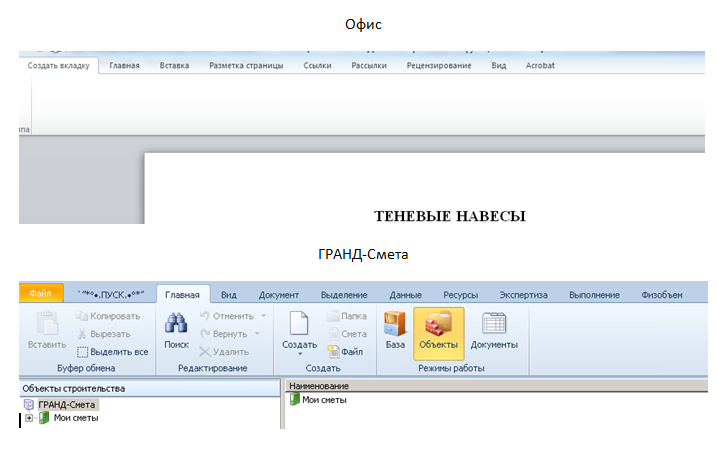The image size is (717, 458).
Task: Switch to Документы mode
Action: (x=494, y=331)
